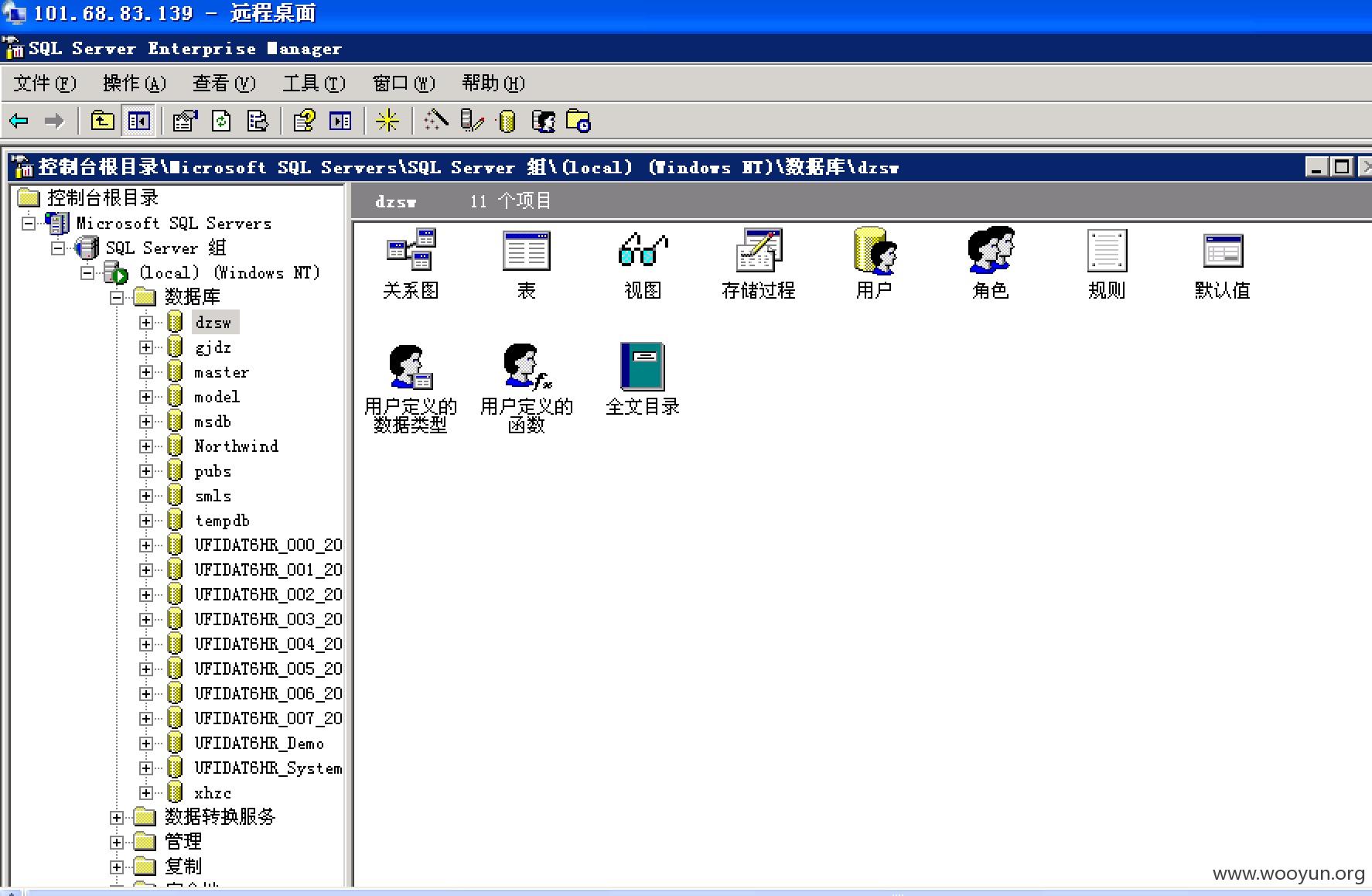Select the model database
The width and height of the screenshot is (1372, 896).
217,397
